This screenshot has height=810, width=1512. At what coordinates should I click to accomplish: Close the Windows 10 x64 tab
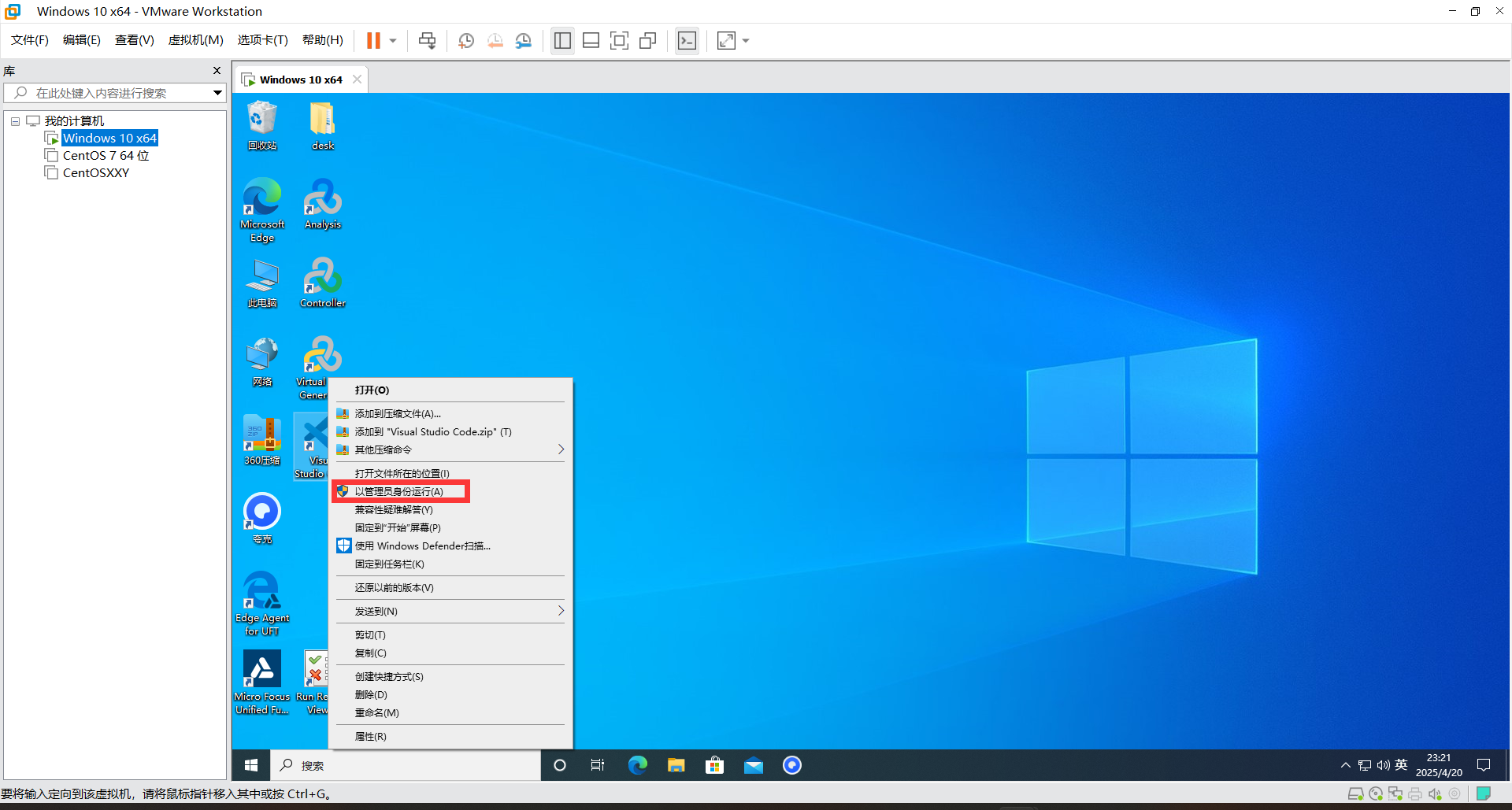[x=357, y=80]
